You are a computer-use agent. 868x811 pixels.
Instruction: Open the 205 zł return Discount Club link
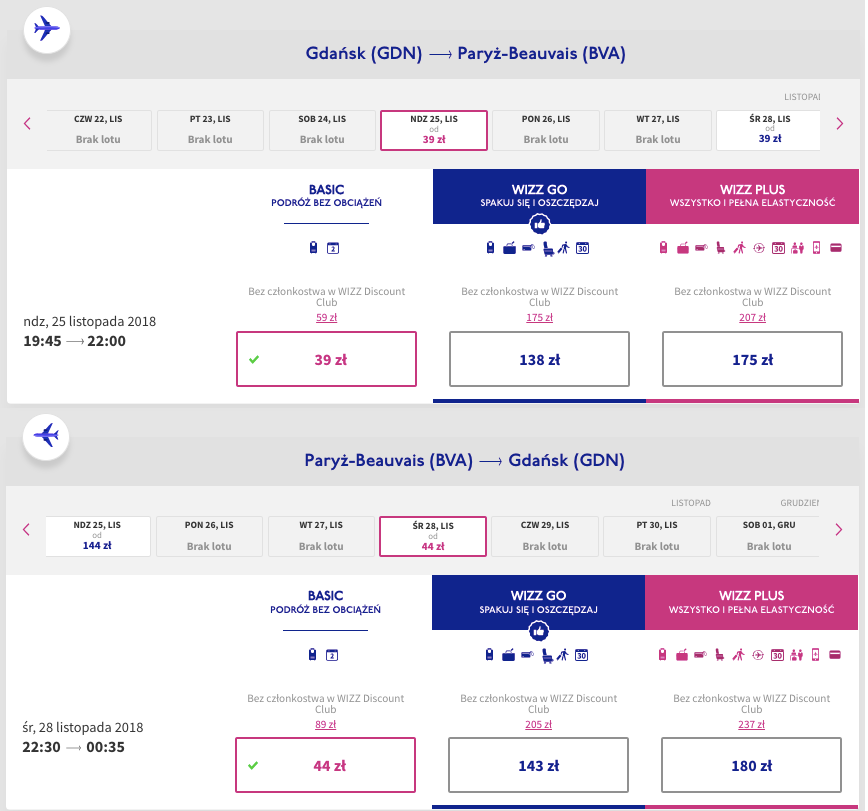539,725
